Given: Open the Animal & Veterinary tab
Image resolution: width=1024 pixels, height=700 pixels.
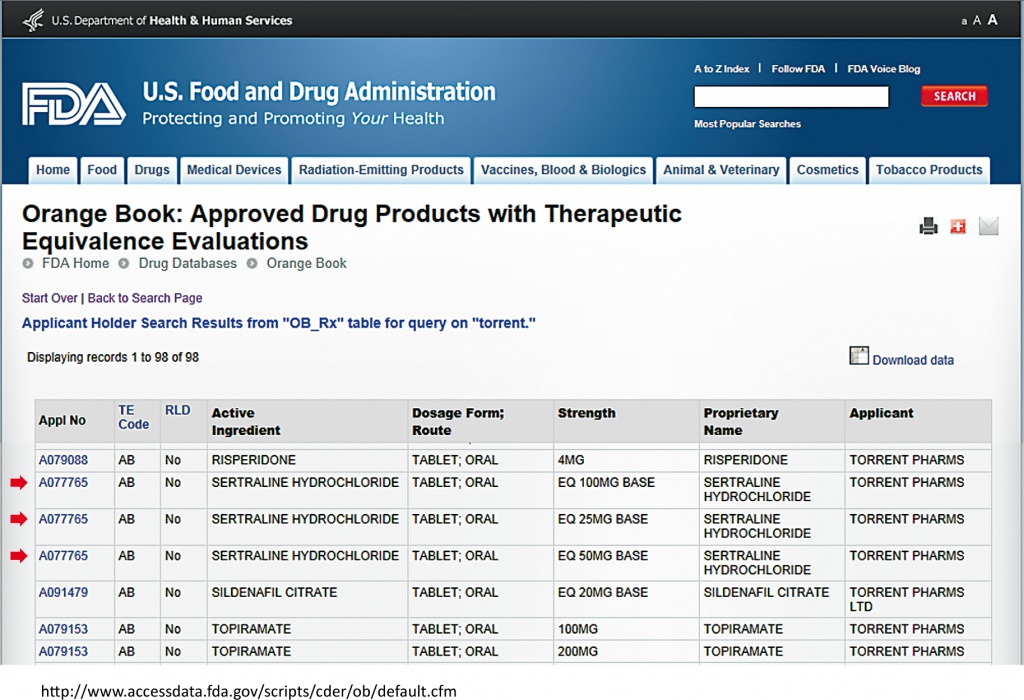Looking at the screenshot, I should click(721, 170).
